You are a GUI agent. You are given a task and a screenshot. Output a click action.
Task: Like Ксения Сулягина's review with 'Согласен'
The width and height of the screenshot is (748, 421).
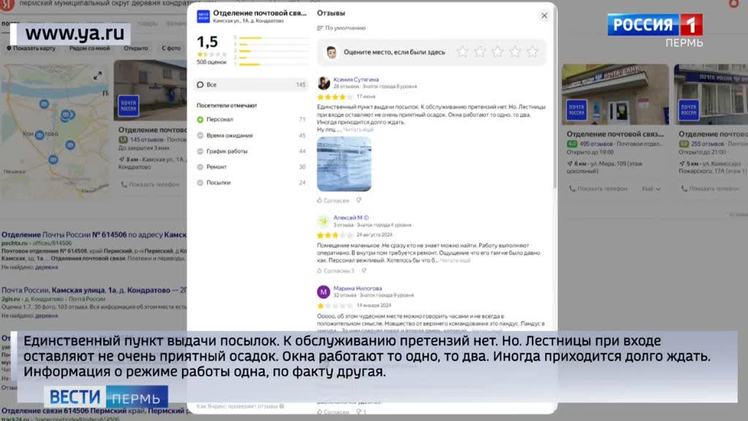(333, 201)
